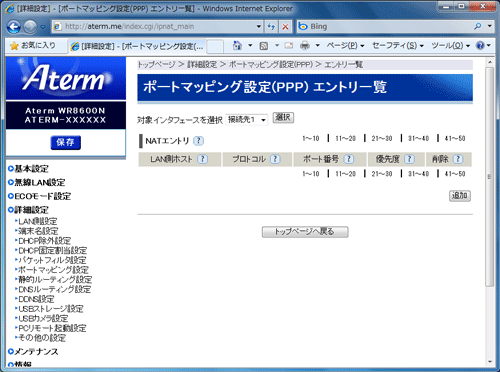Open the 接続先1 interface dropdown

click(247, 119)
